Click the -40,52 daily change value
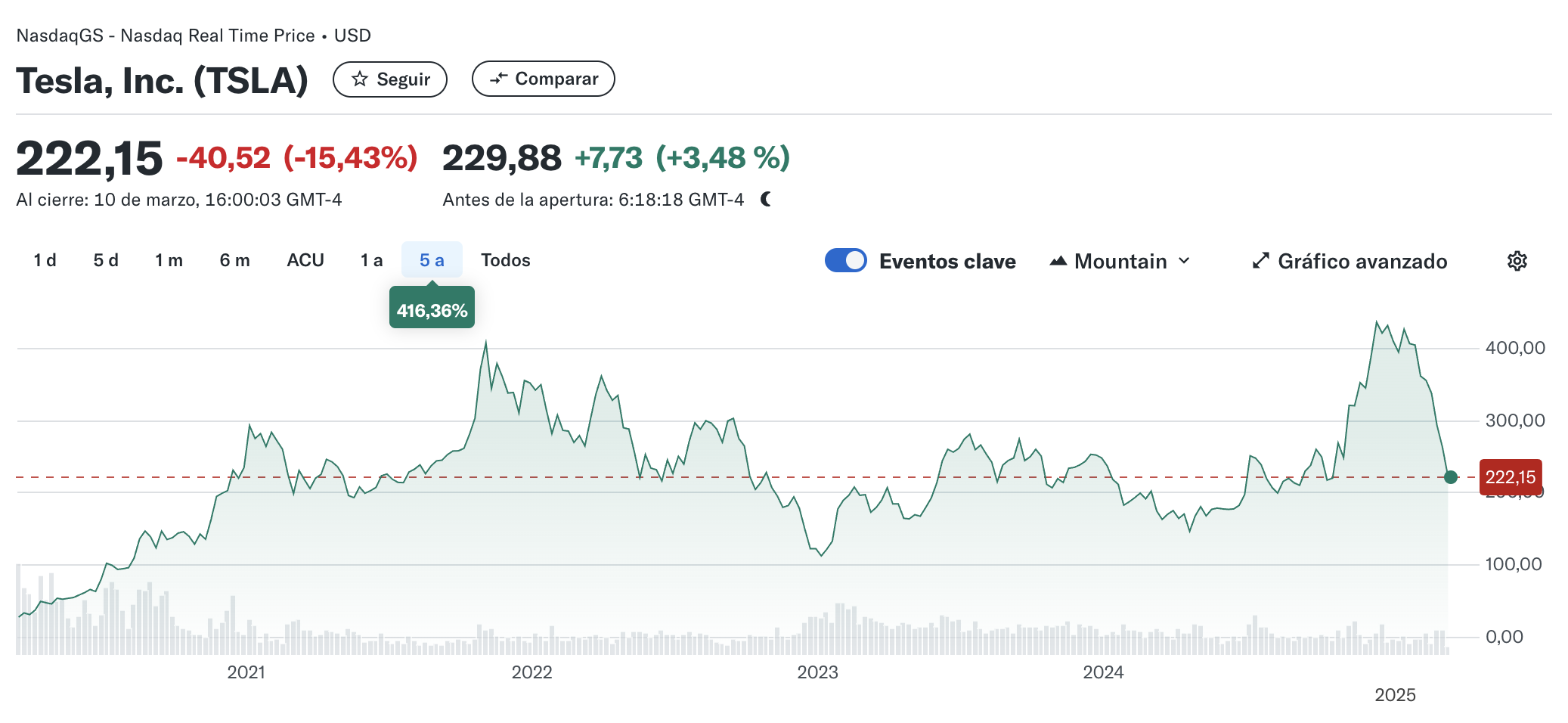 pyautogui.click(x=223, y=158)
